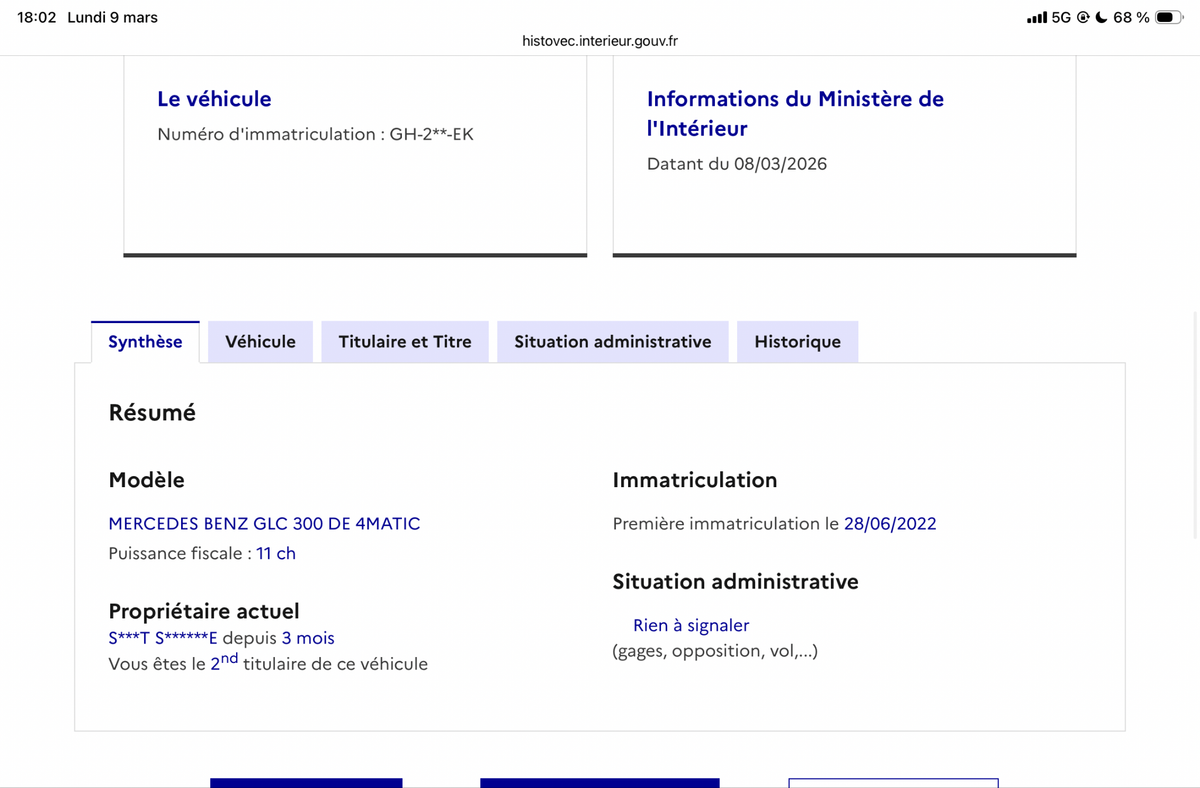Select the registration number GH-2**-EK text
Screen dimensions: 1200x788
431,134
